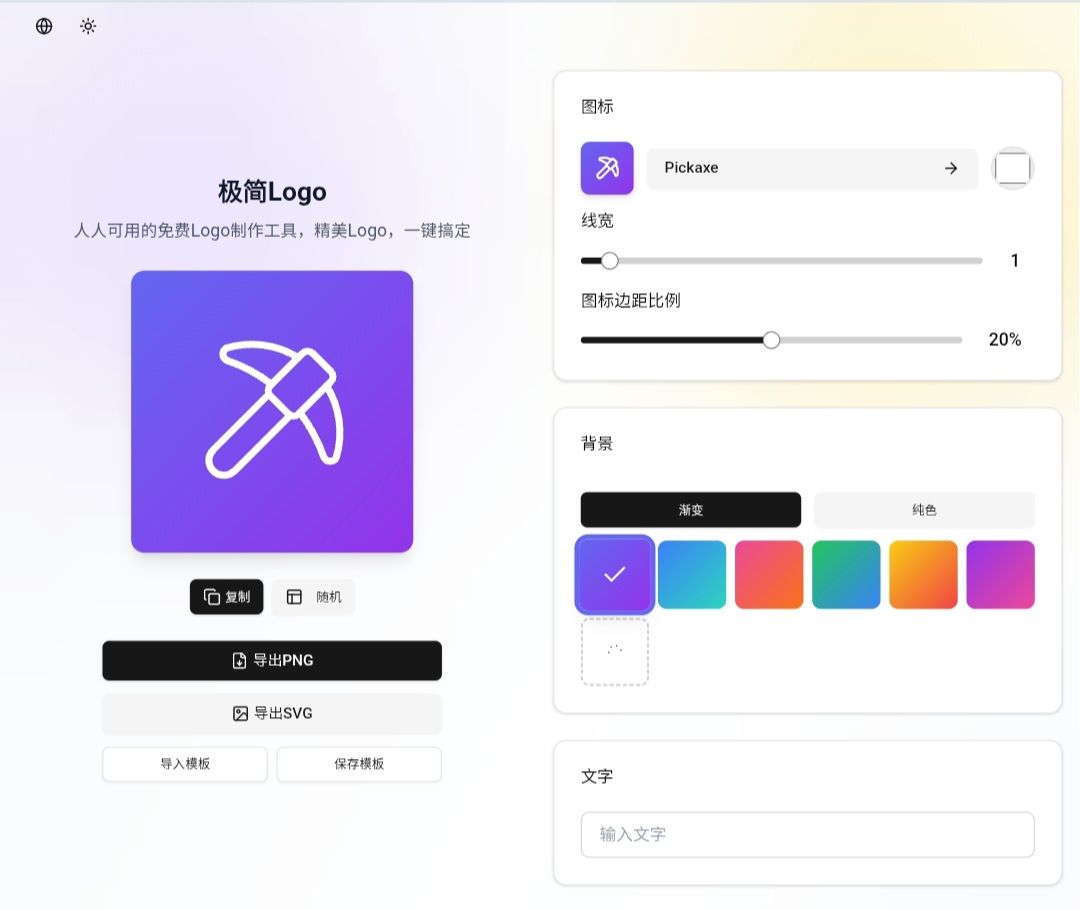
Task: Click the image icon on 导出SVG button
Action: [x=239, y=713]
